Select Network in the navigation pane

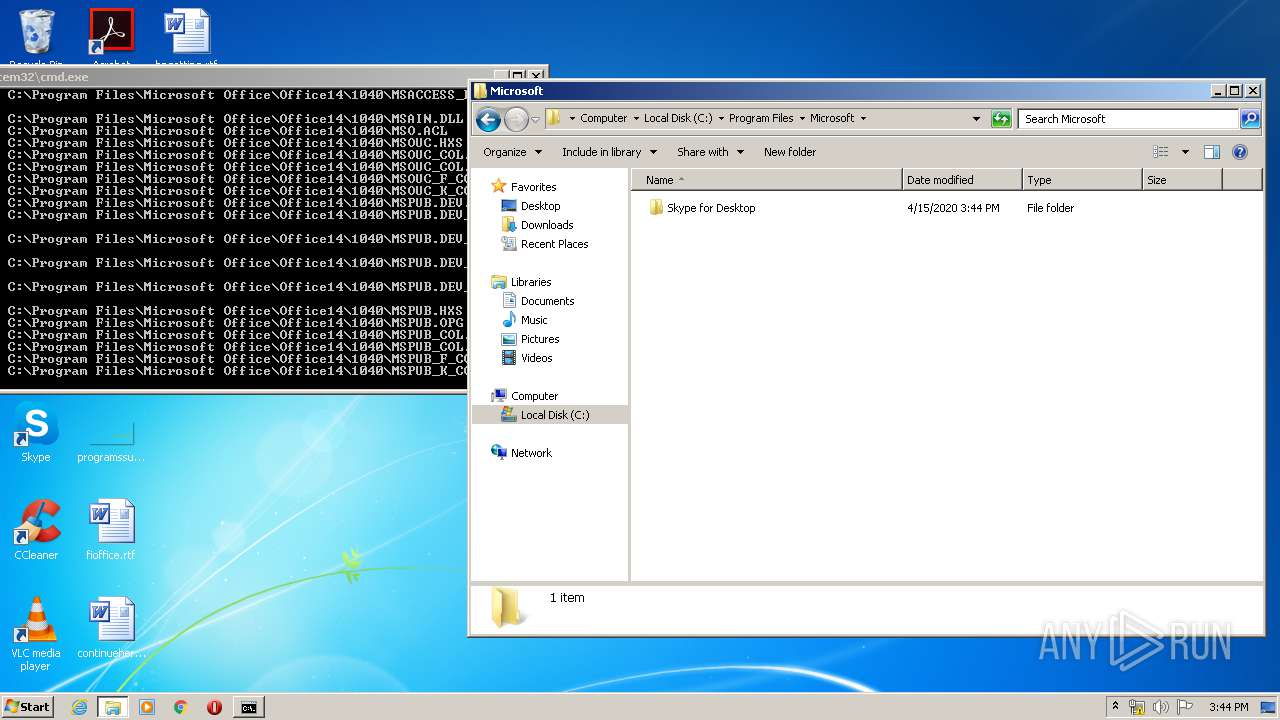click(x=531, y=453)
